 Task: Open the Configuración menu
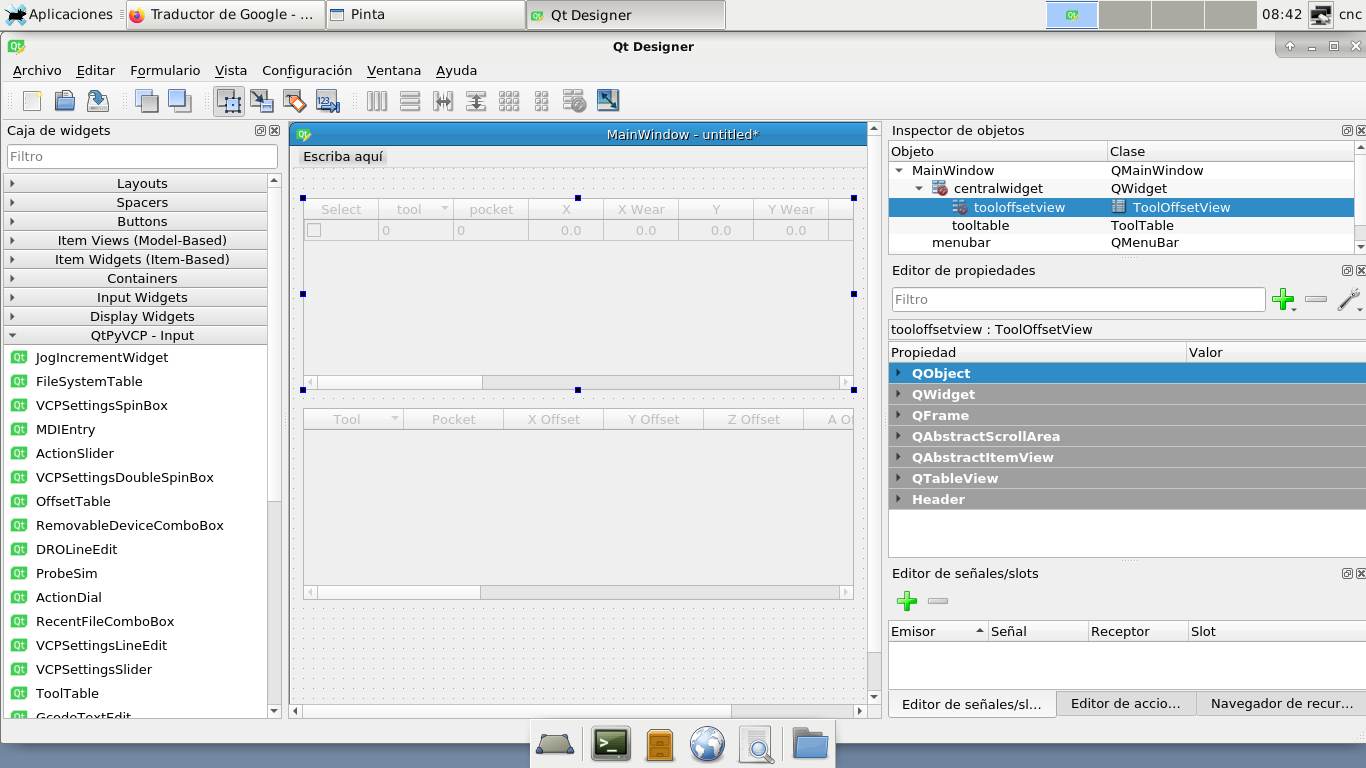coord(307,70)
